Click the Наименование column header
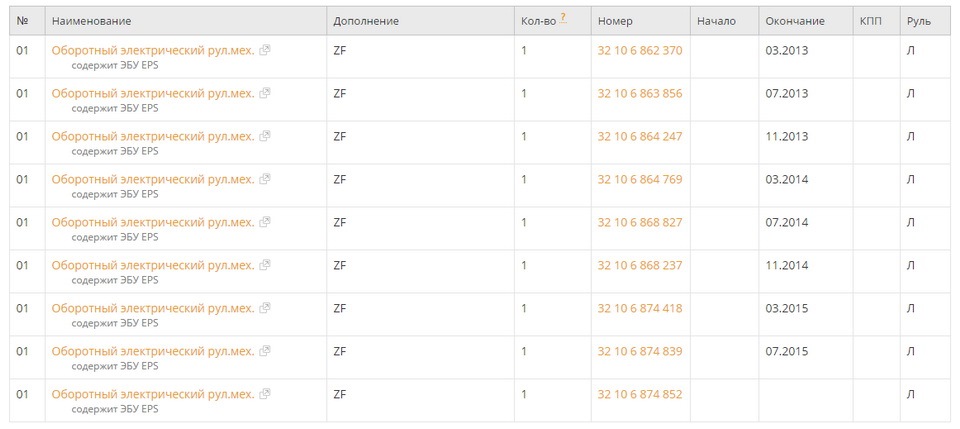Image resolution: width=960 pixels, height=429 pixels. click(x=91, y=21)
